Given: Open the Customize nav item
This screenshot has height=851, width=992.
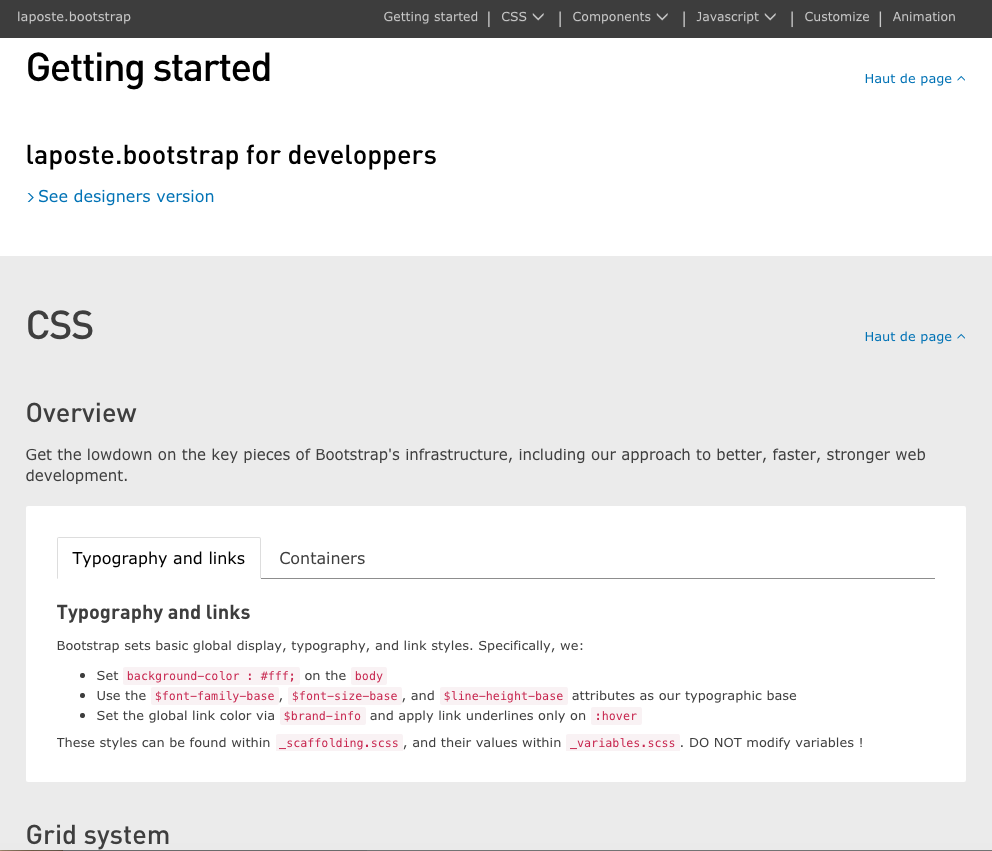Looking at the screenshot, I should [x=836, y=17].
